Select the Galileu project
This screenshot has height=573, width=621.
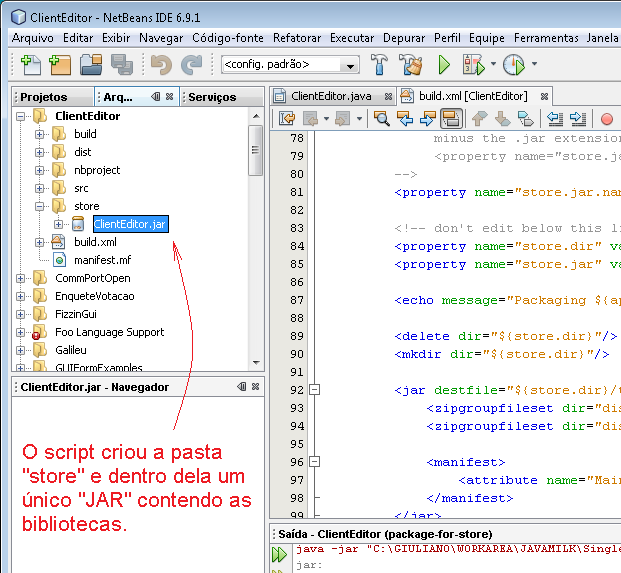coord(70,350)
